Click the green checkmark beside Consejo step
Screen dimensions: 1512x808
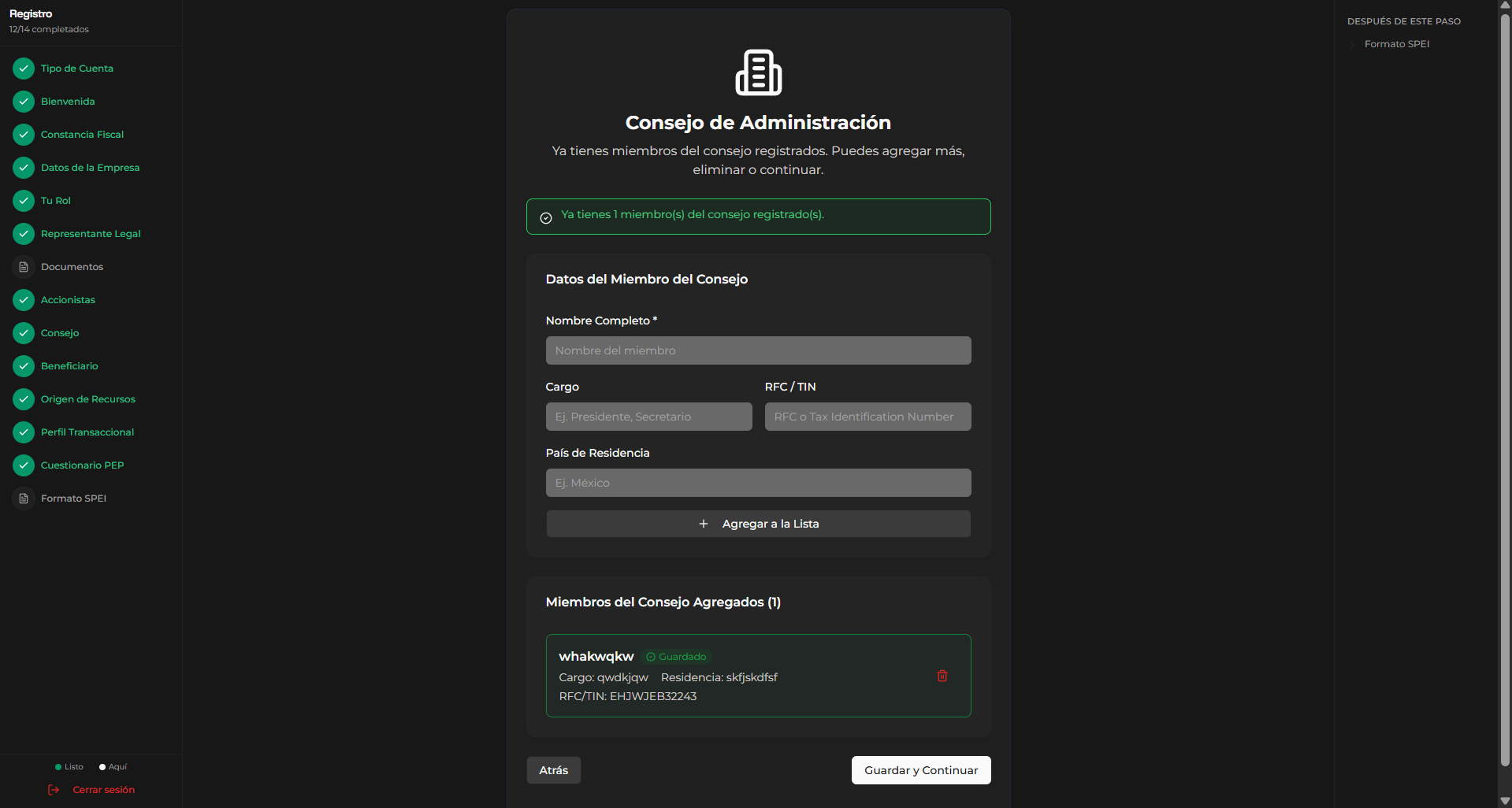coord(24,333)
